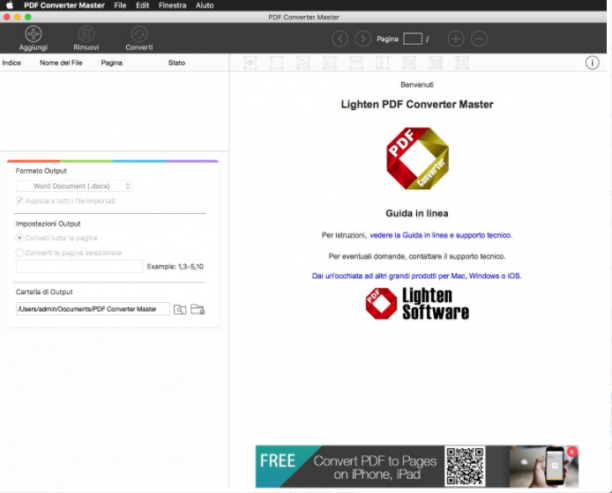Click the 'Dai un'occhiata ad altri grandi prodotti' link
612x493 pixels.
pyautogui.click(x=416, y=276)
